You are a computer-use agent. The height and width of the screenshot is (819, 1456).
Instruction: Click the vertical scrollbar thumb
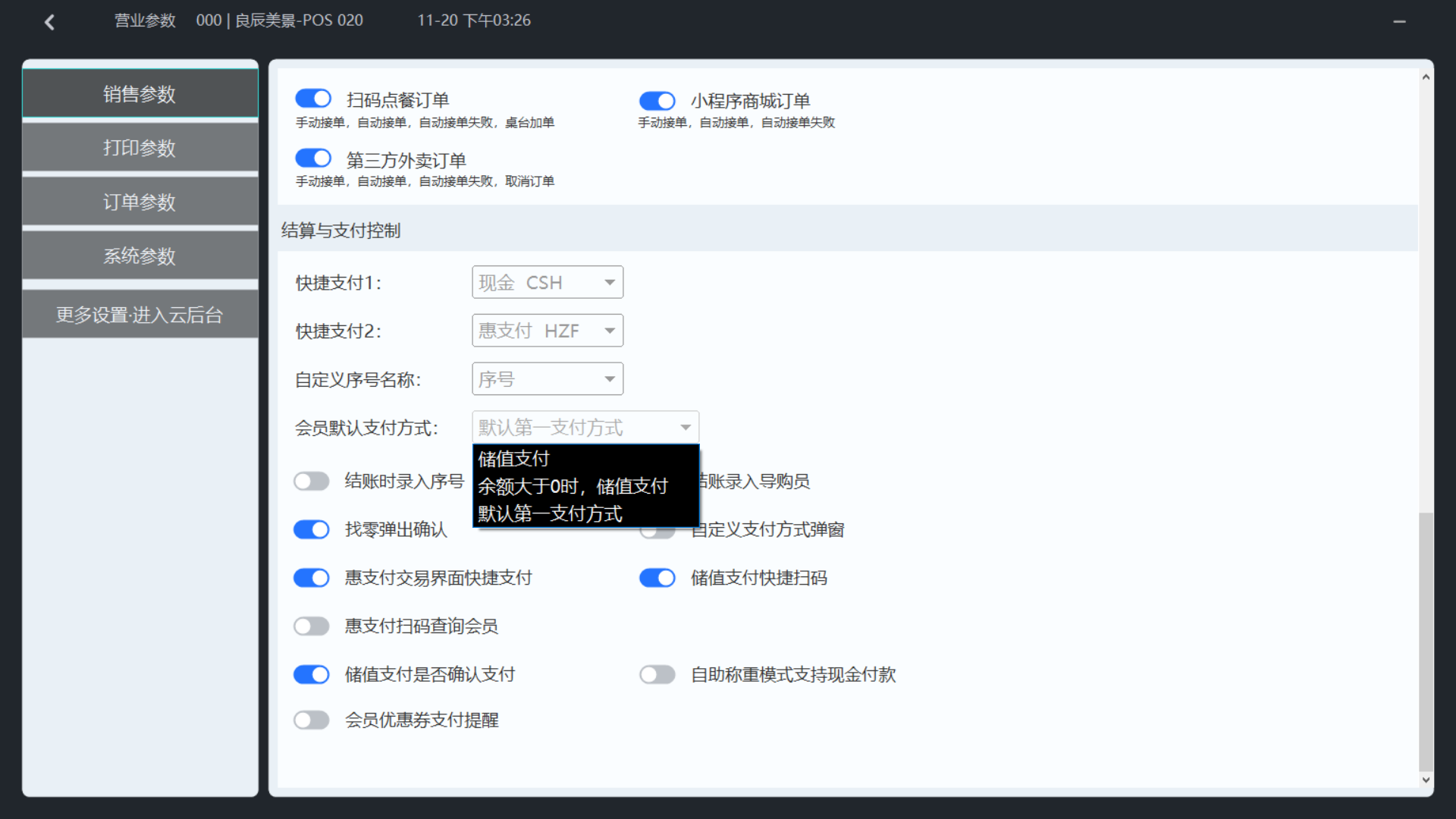click(1426, 641)
